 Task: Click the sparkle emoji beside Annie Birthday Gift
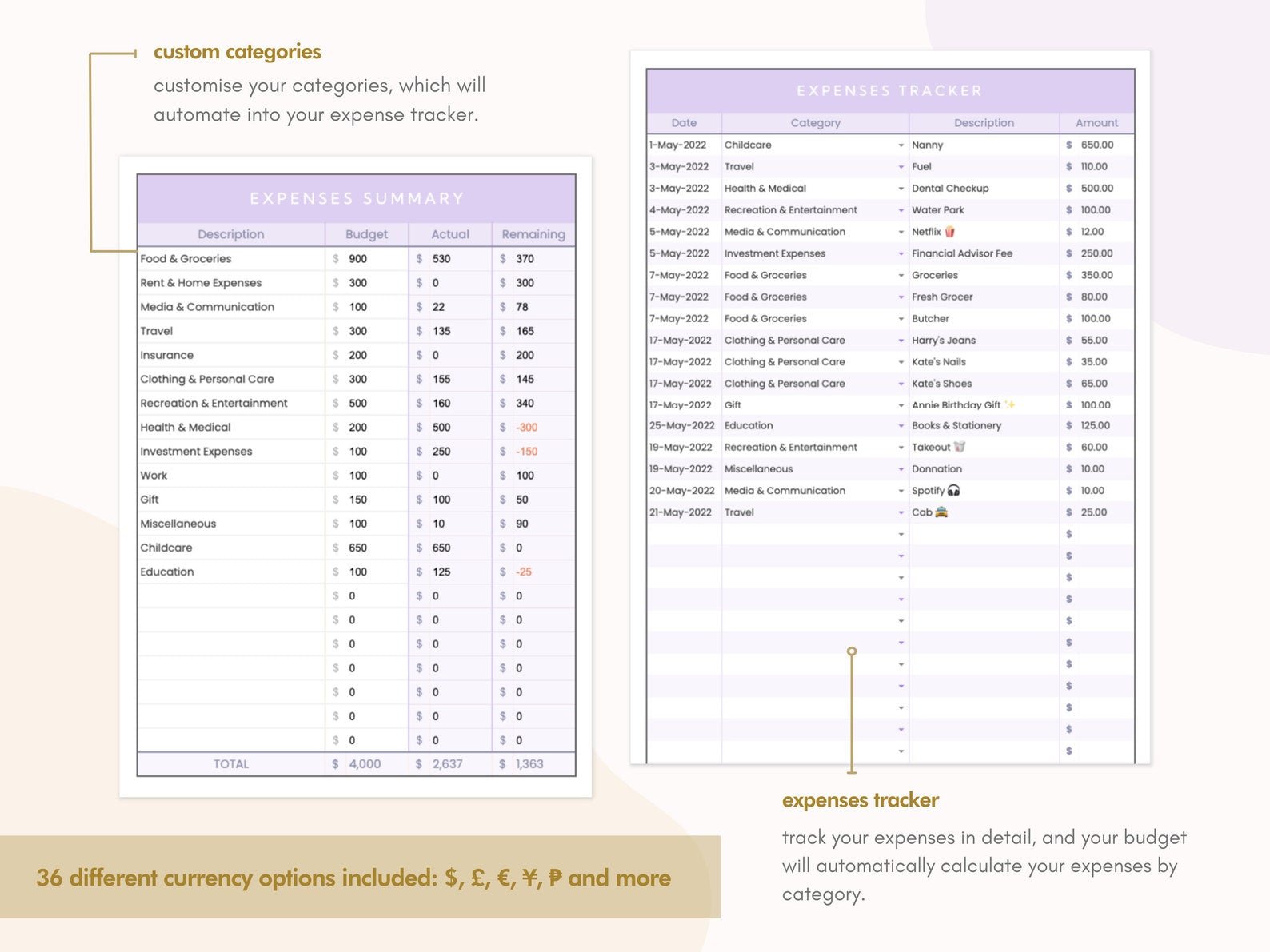pos(1010,404)
